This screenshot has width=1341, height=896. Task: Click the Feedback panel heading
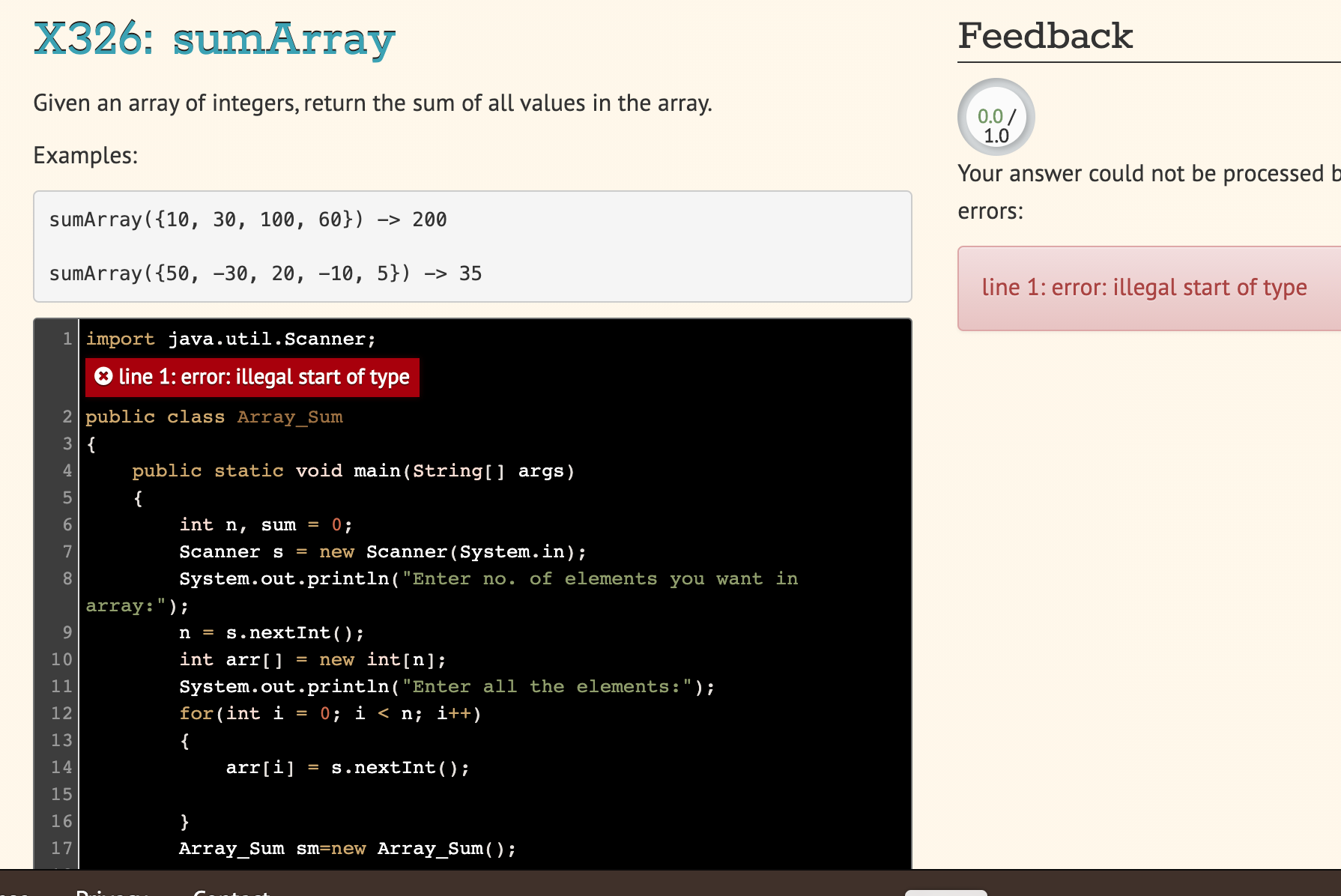click(x=1046, y=35)
